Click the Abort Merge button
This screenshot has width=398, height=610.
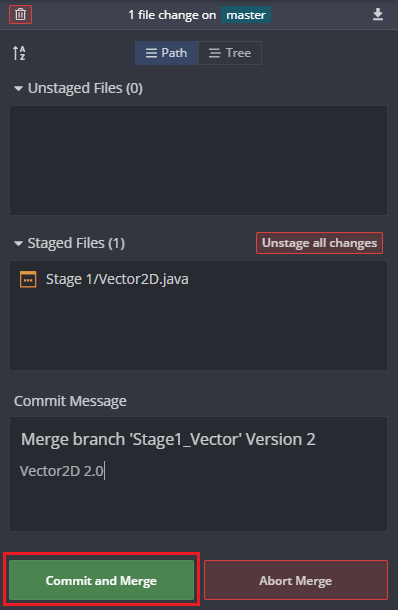coord(296,580)
